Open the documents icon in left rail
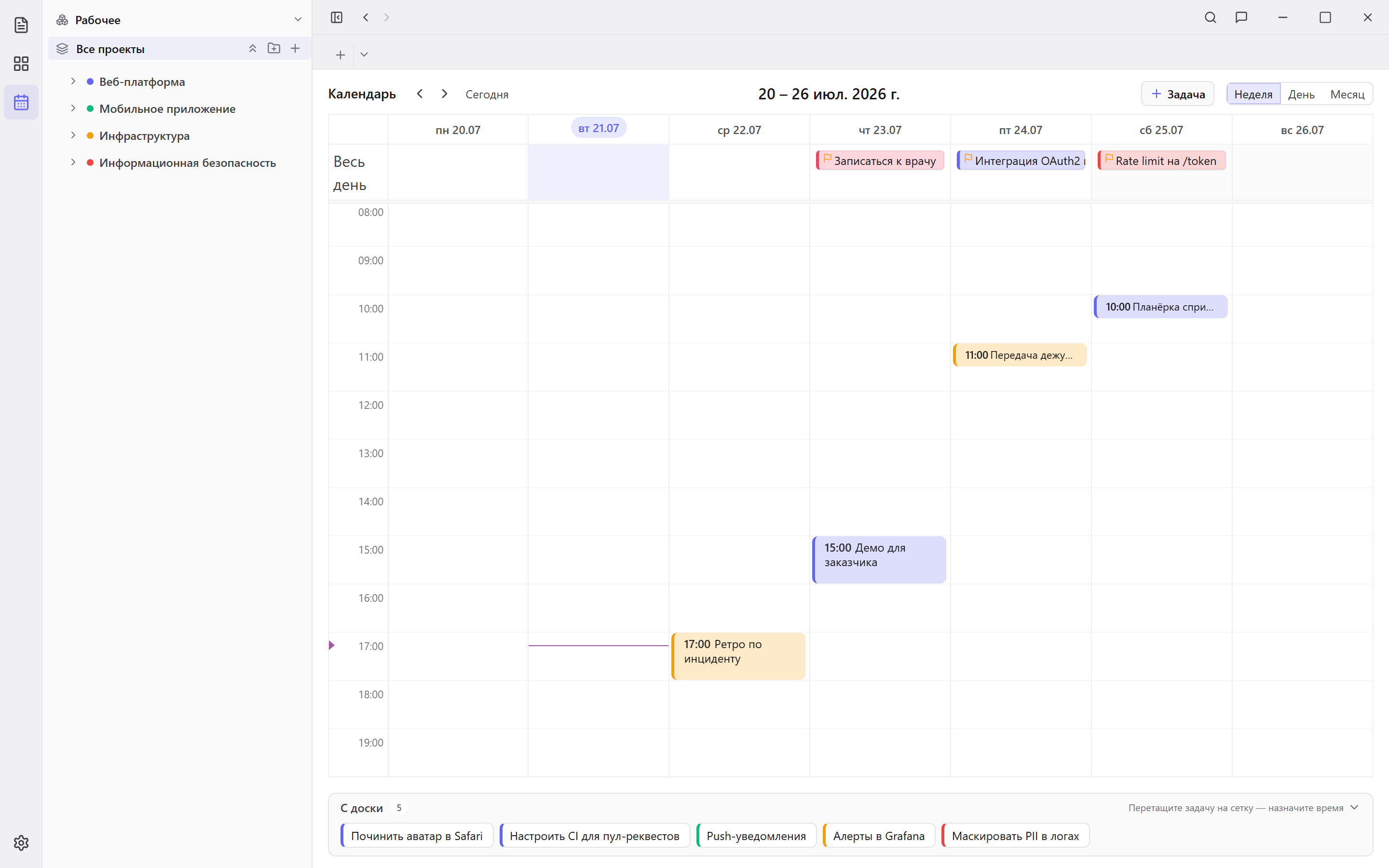 pyautogui.click(x=21, y=25)
